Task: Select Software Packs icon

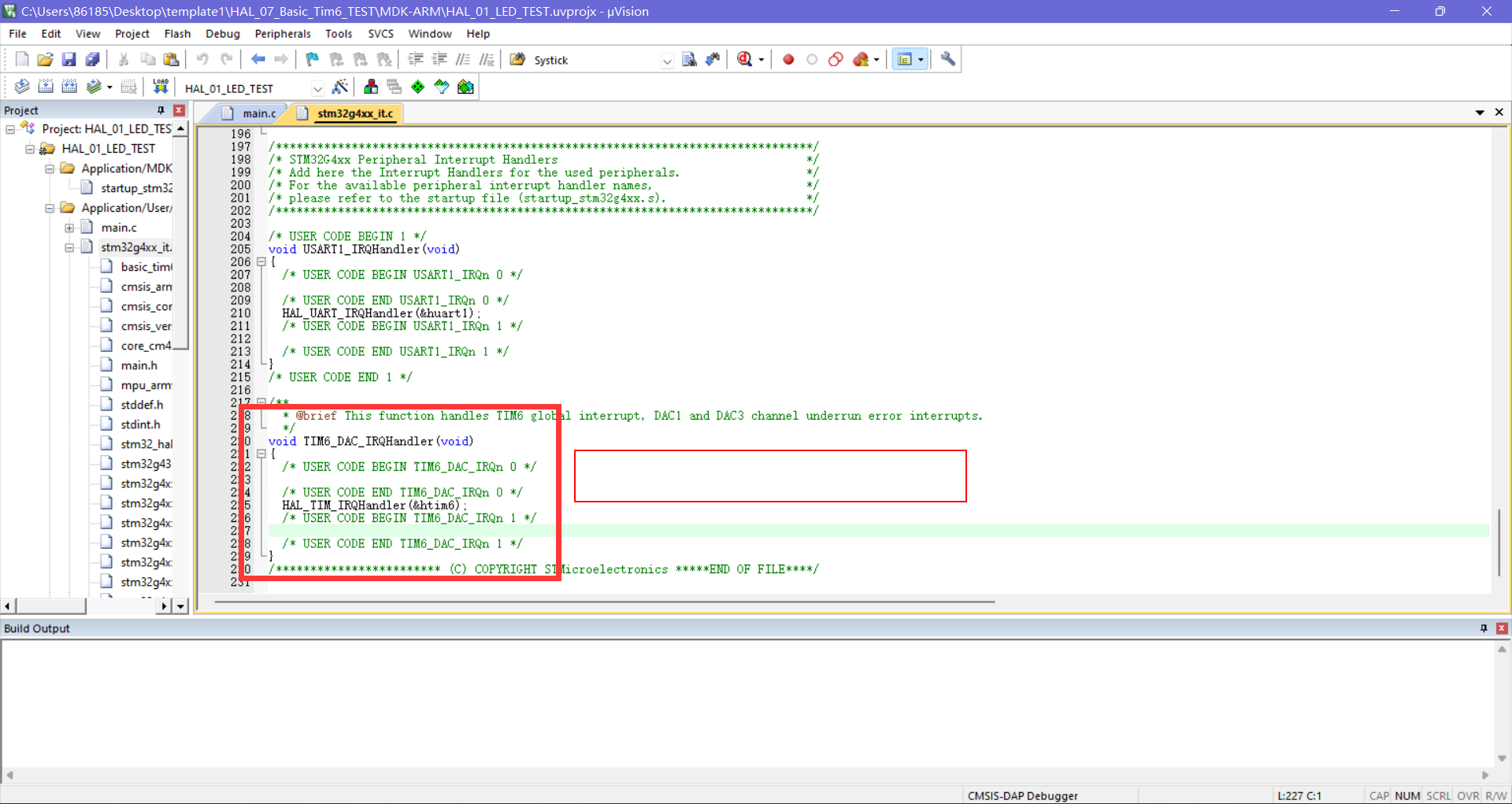Action: 442,87
